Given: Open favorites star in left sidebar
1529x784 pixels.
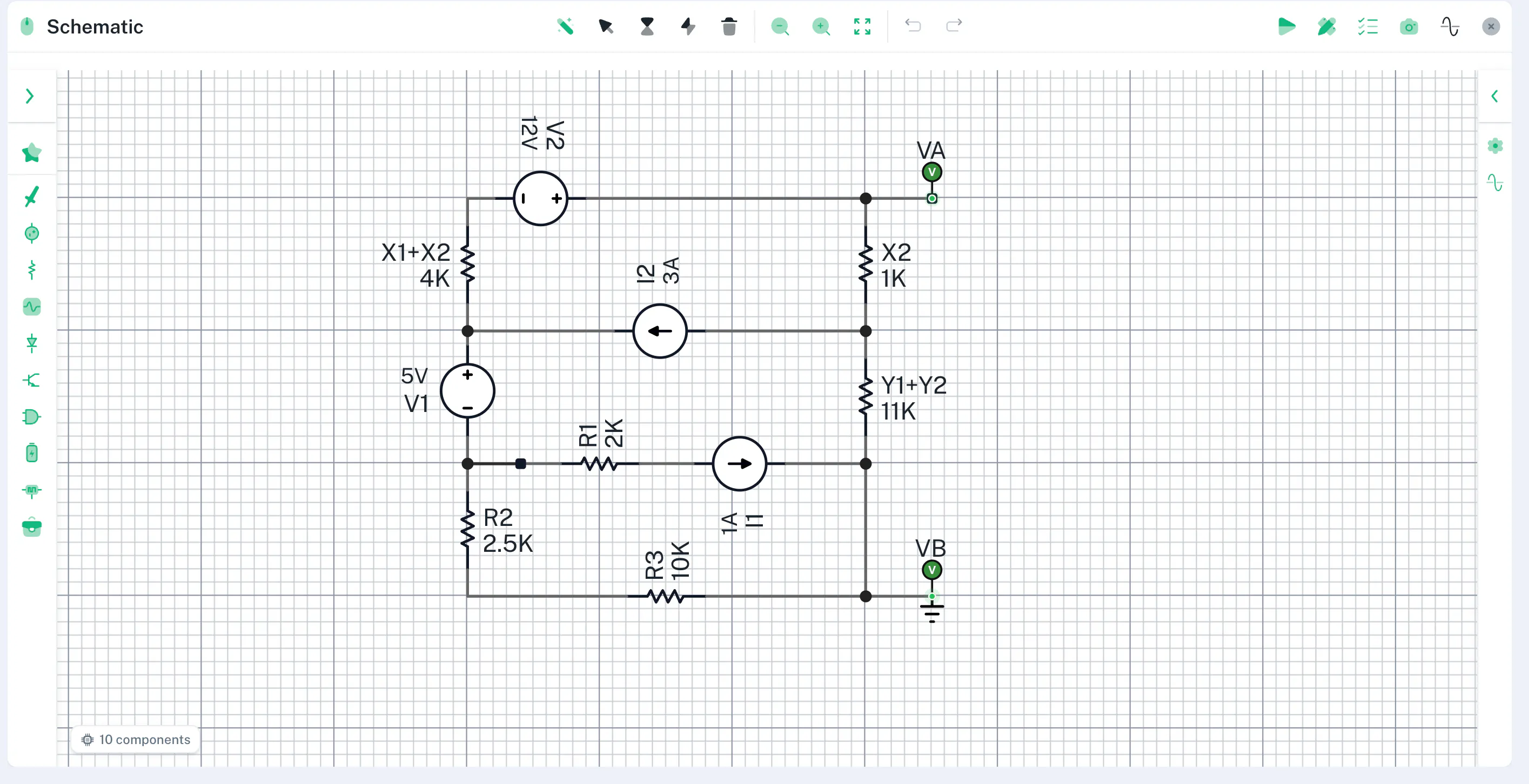Looking at the screenshot, I should 31,153.
